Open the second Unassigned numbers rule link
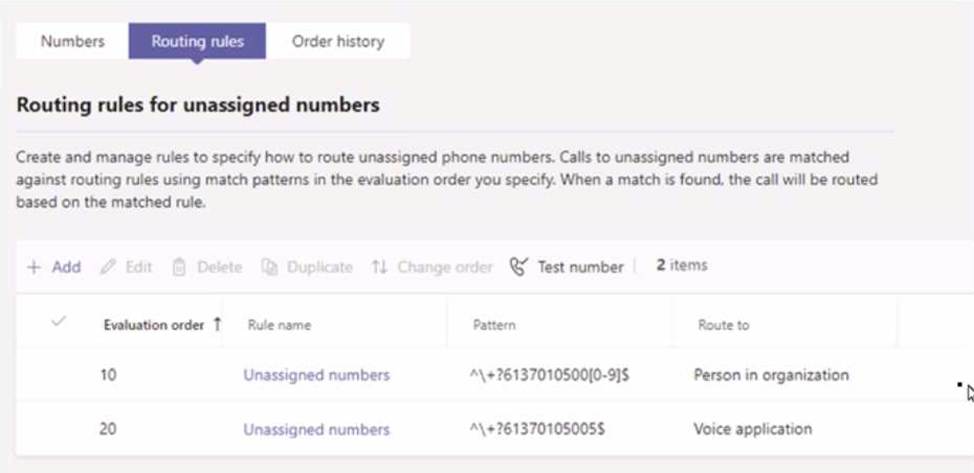This screenshot has height=473, width=974. click(316, 429)
